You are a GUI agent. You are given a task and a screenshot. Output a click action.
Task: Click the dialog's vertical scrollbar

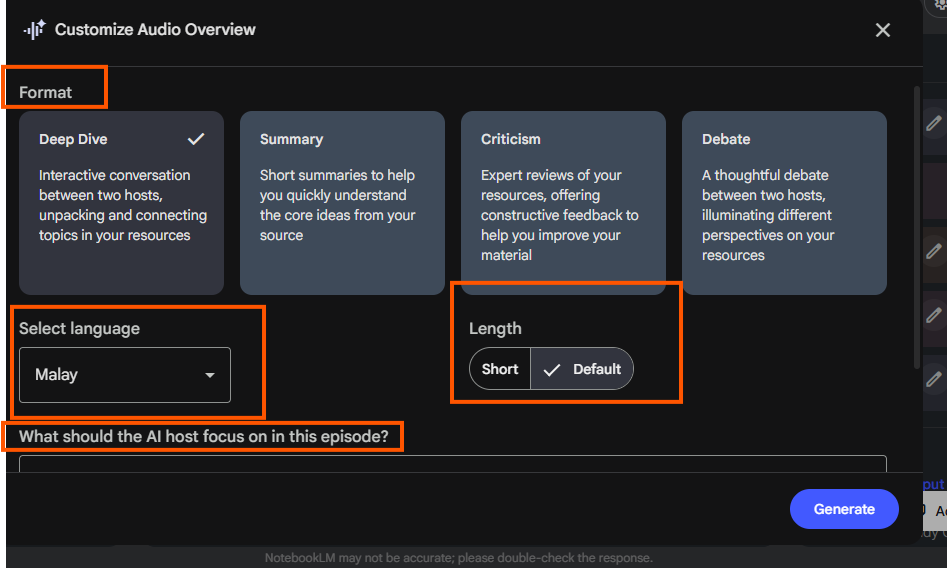point(917,225)
